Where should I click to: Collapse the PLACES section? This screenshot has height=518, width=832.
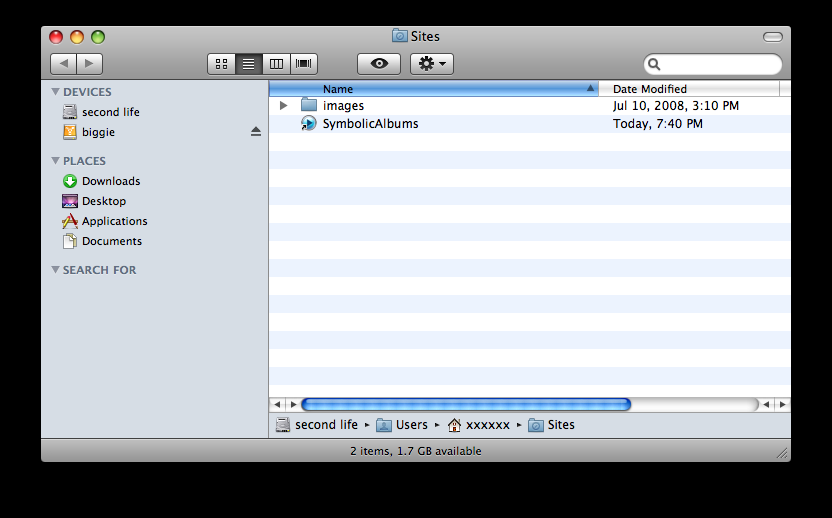(x=55, y=160)
